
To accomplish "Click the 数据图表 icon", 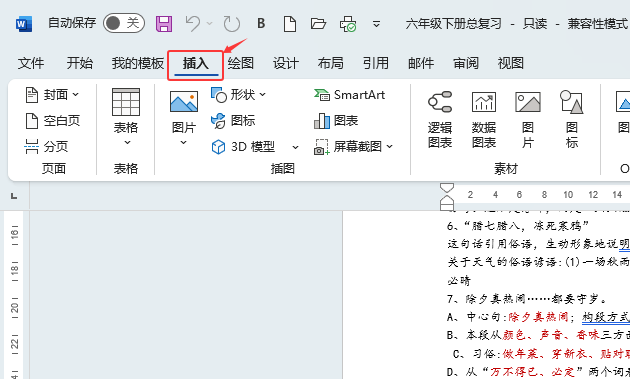I will [x=484, y=102].
